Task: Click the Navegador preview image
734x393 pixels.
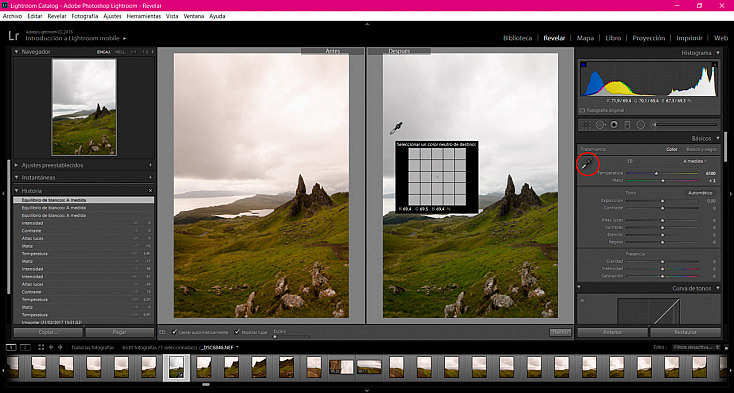Action: coord(84,107)
